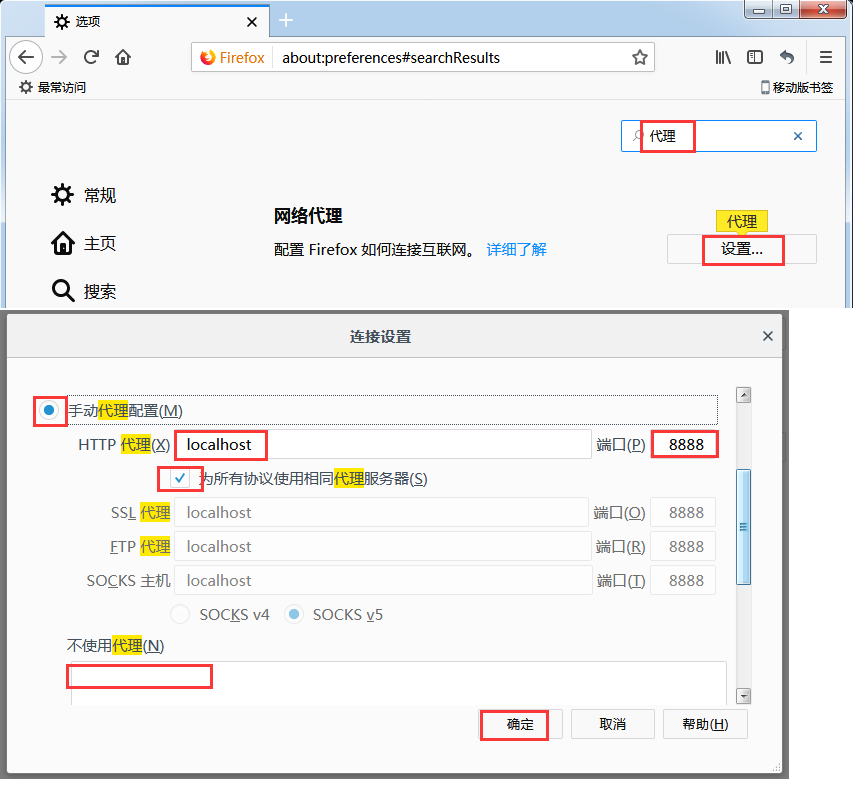Viewport: 853px width, 786px height.
Task: Select the SOCKS v5 radio option
Action: click(294, 614)
